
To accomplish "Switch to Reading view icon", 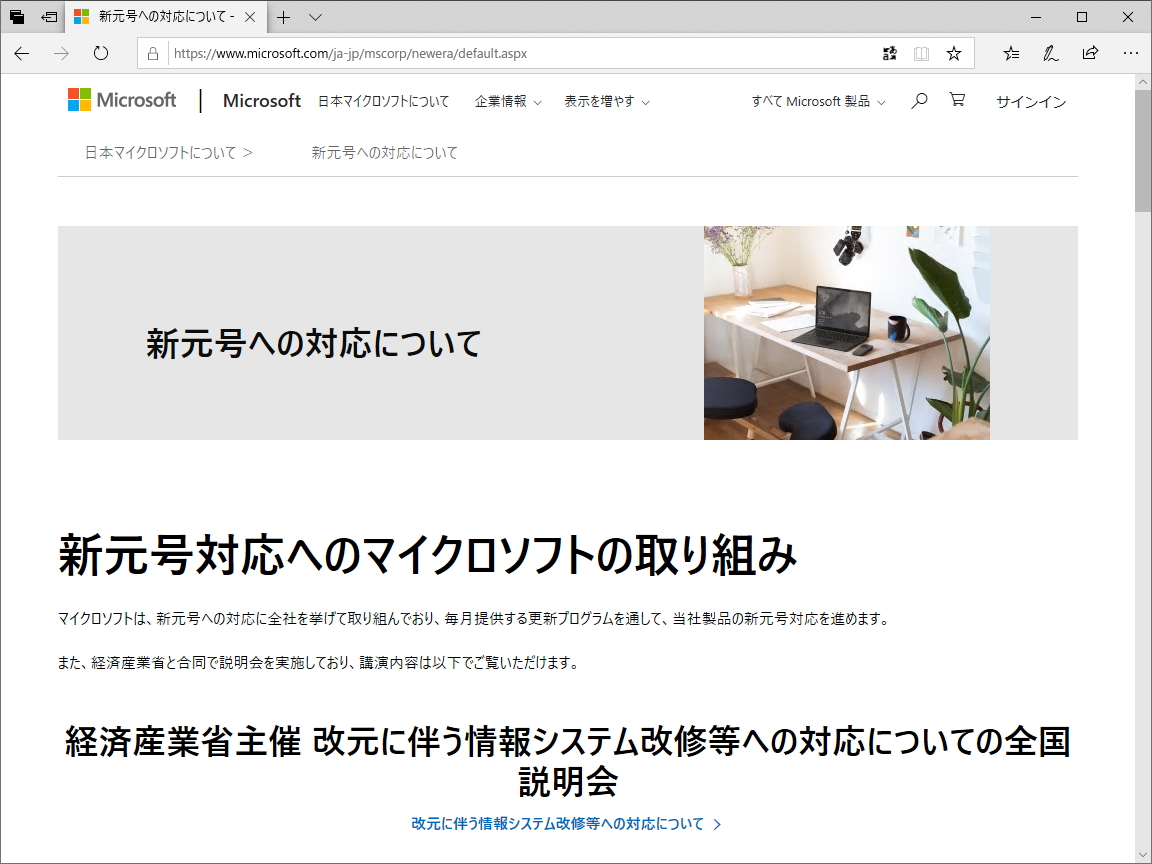I will (919, 53).
